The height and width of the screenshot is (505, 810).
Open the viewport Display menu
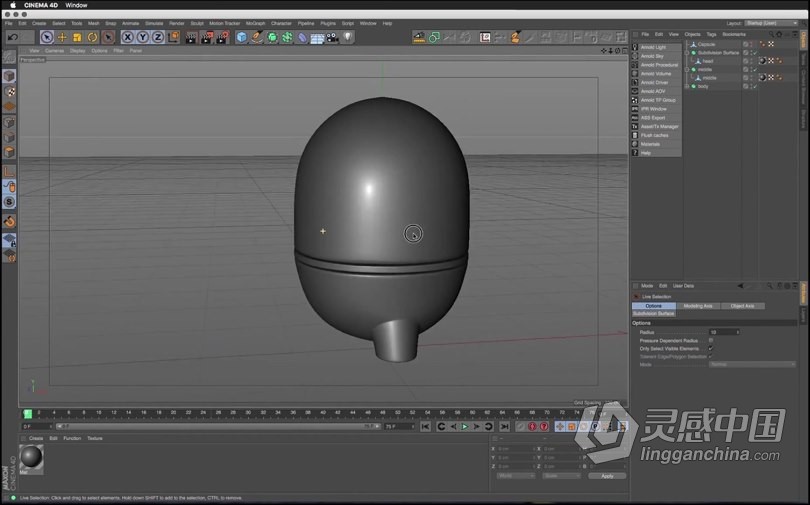point(77,51)
